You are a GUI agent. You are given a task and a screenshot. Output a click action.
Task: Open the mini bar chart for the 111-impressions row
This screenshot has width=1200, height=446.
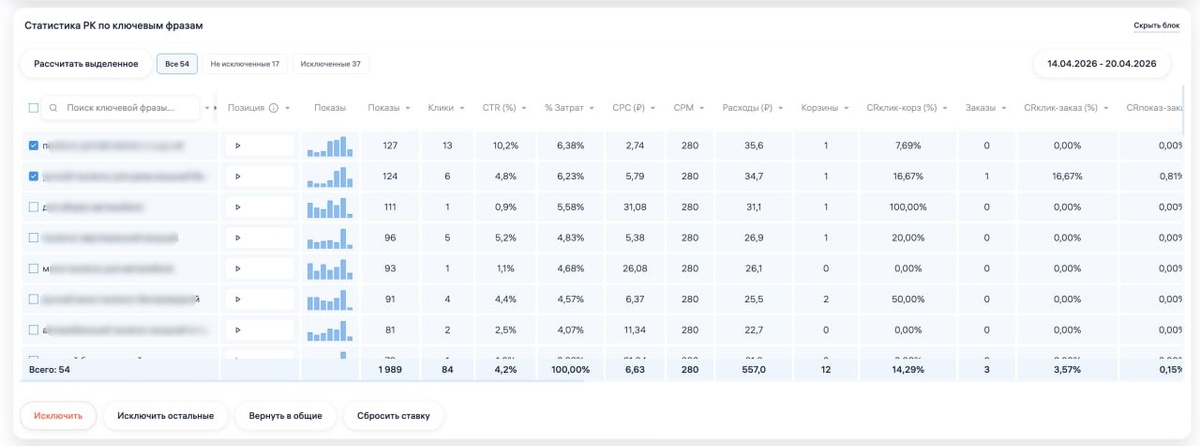pyautogui.click(x=330, y=208)
